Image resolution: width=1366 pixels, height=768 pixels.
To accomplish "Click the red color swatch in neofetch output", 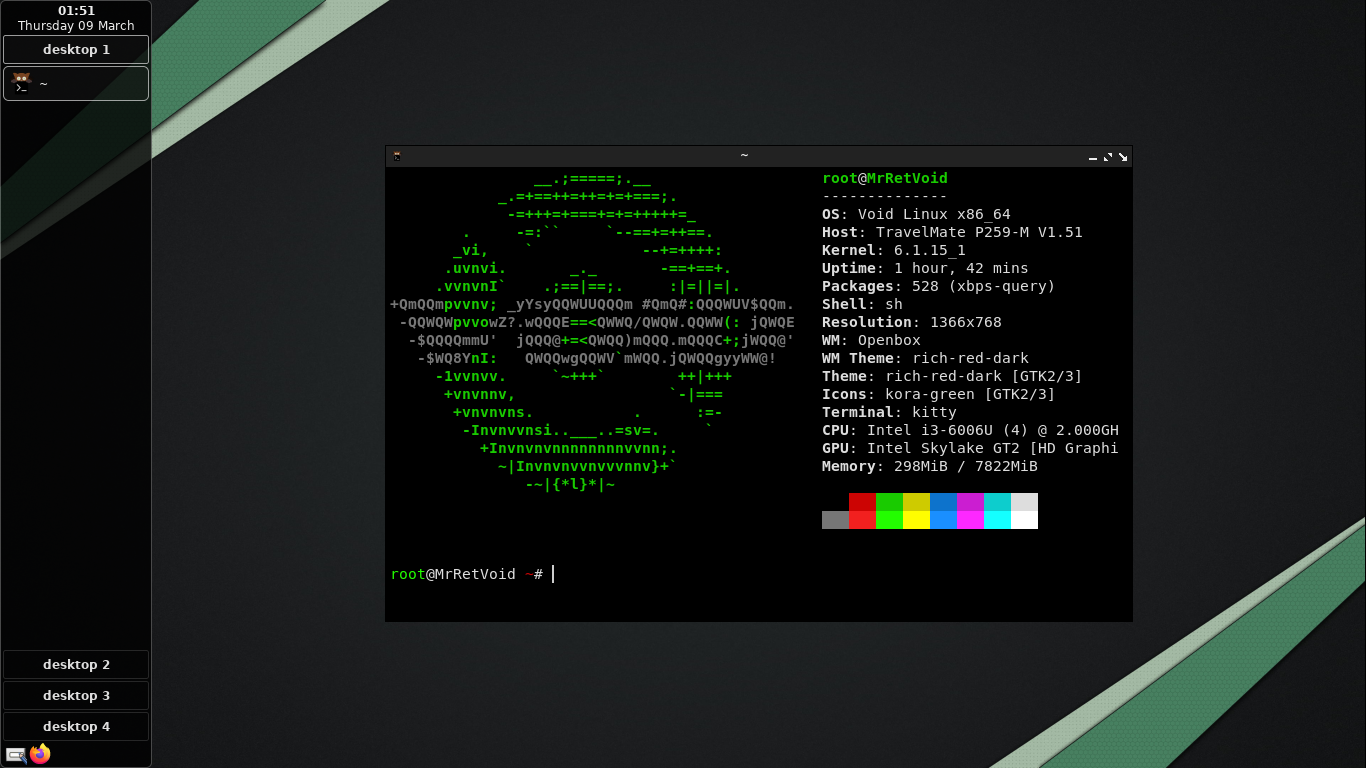I will (861, 511).
